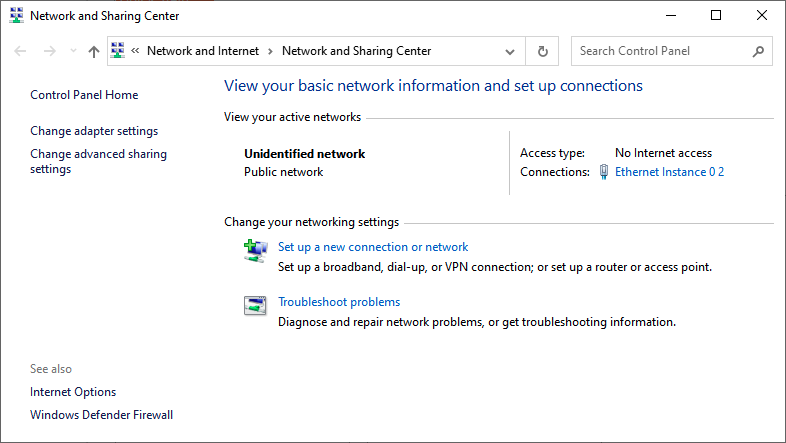Maximize the Network and Sharing Center window
Image resolution: width=786 pixels, height=443 pixels.
tap(716, 16)
